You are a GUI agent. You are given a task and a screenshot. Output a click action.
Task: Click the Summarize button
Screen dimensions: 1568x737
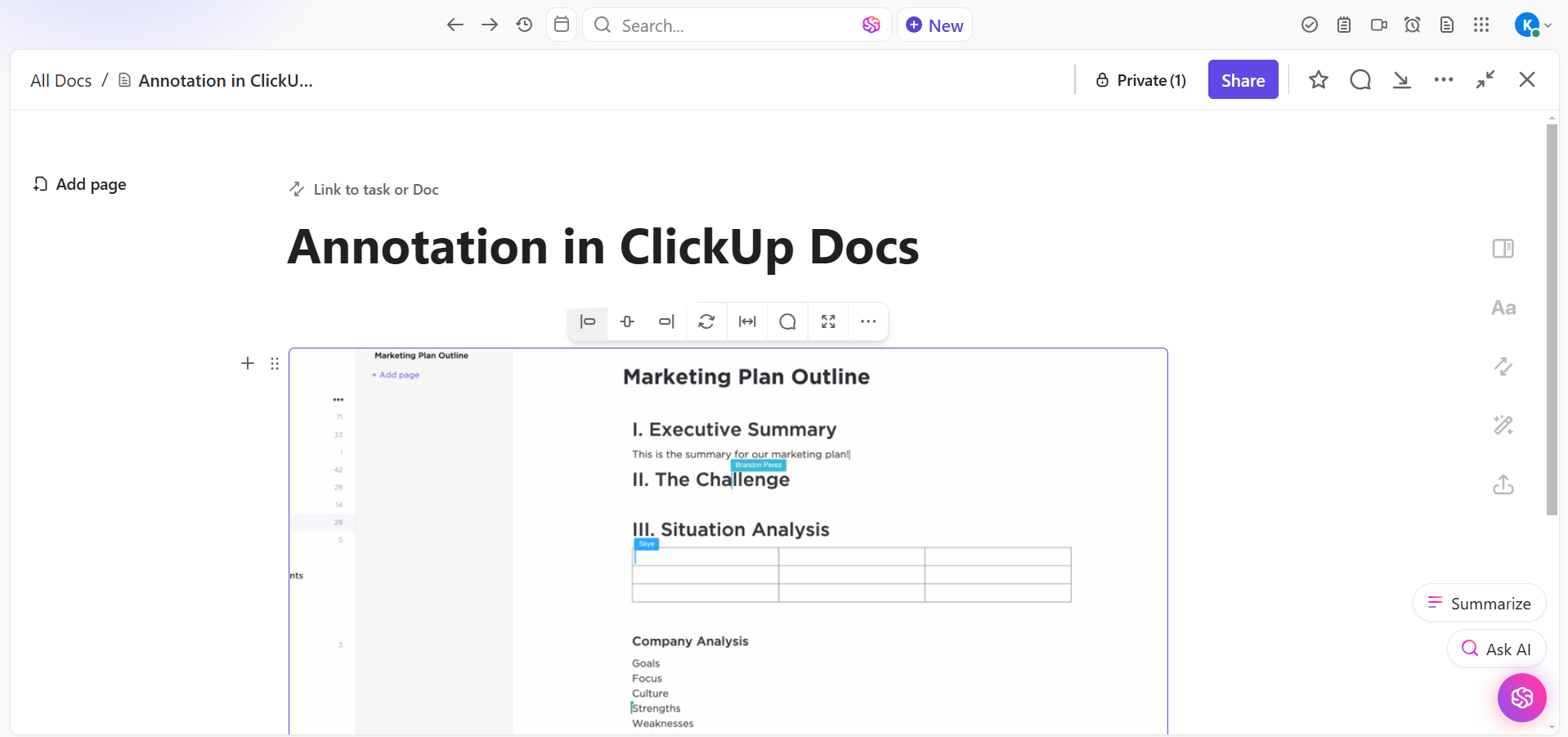click(1479, 604)
